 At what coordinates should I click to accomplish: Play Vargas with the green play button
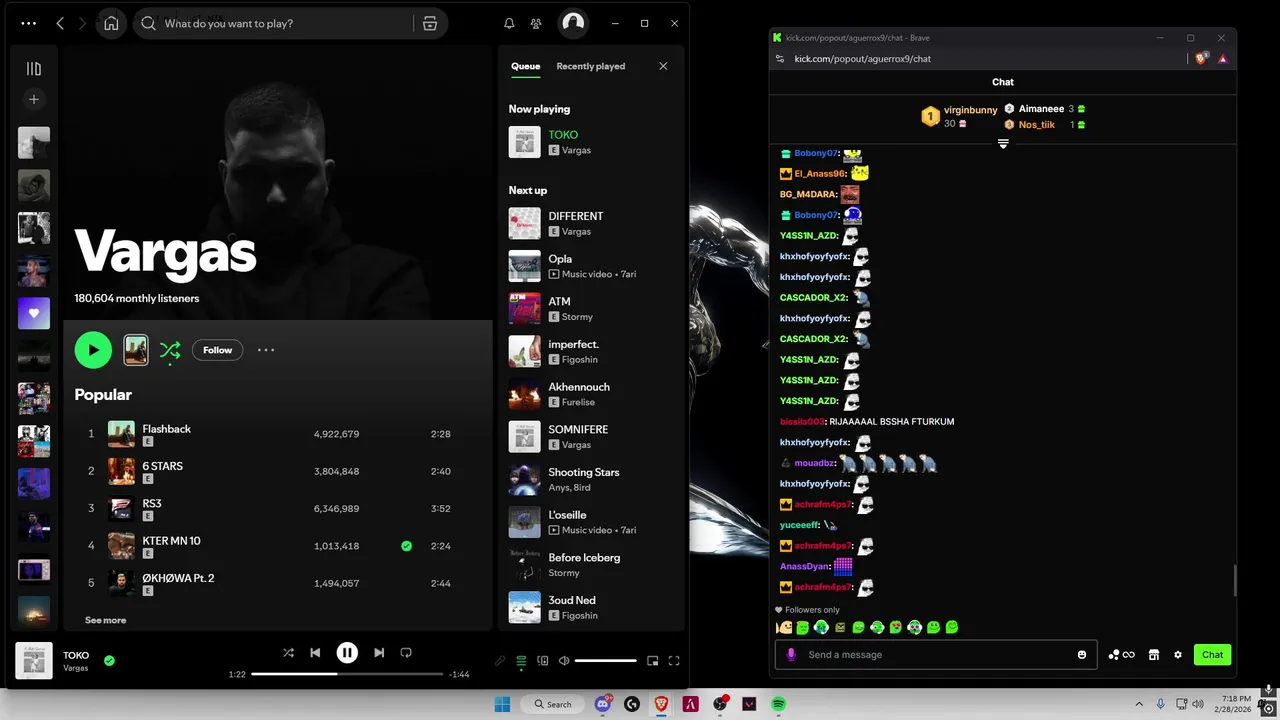click(x=93, y=350)
